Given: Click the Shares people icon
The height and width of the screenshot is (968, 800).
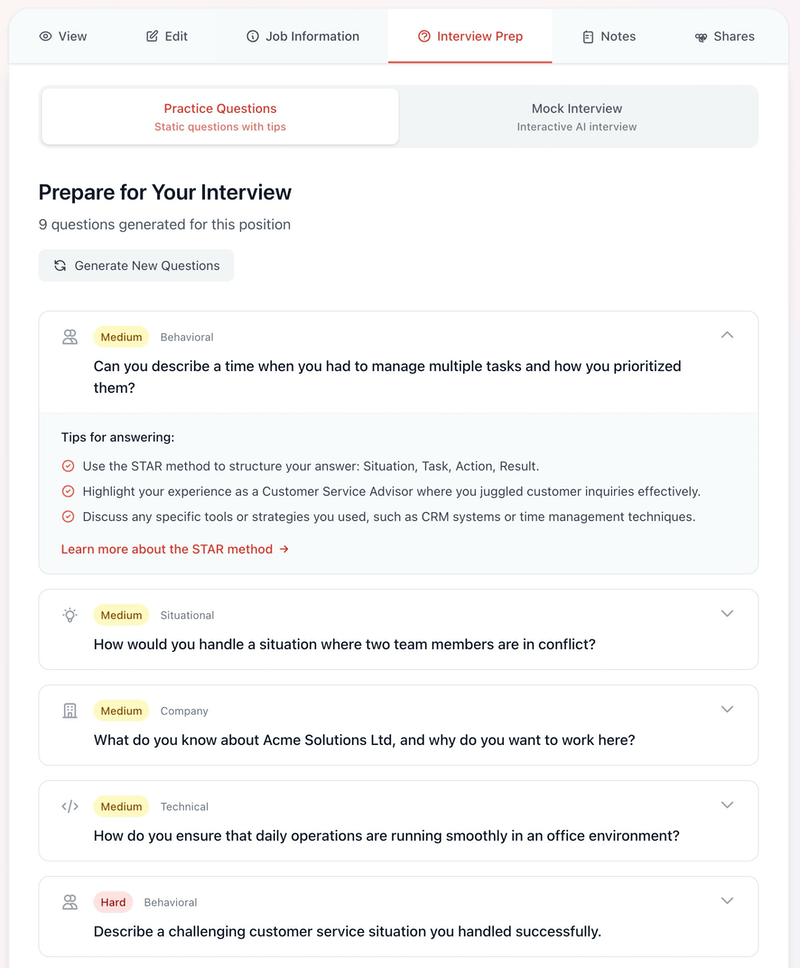Looking at the screenshot, I should (701, 37).
